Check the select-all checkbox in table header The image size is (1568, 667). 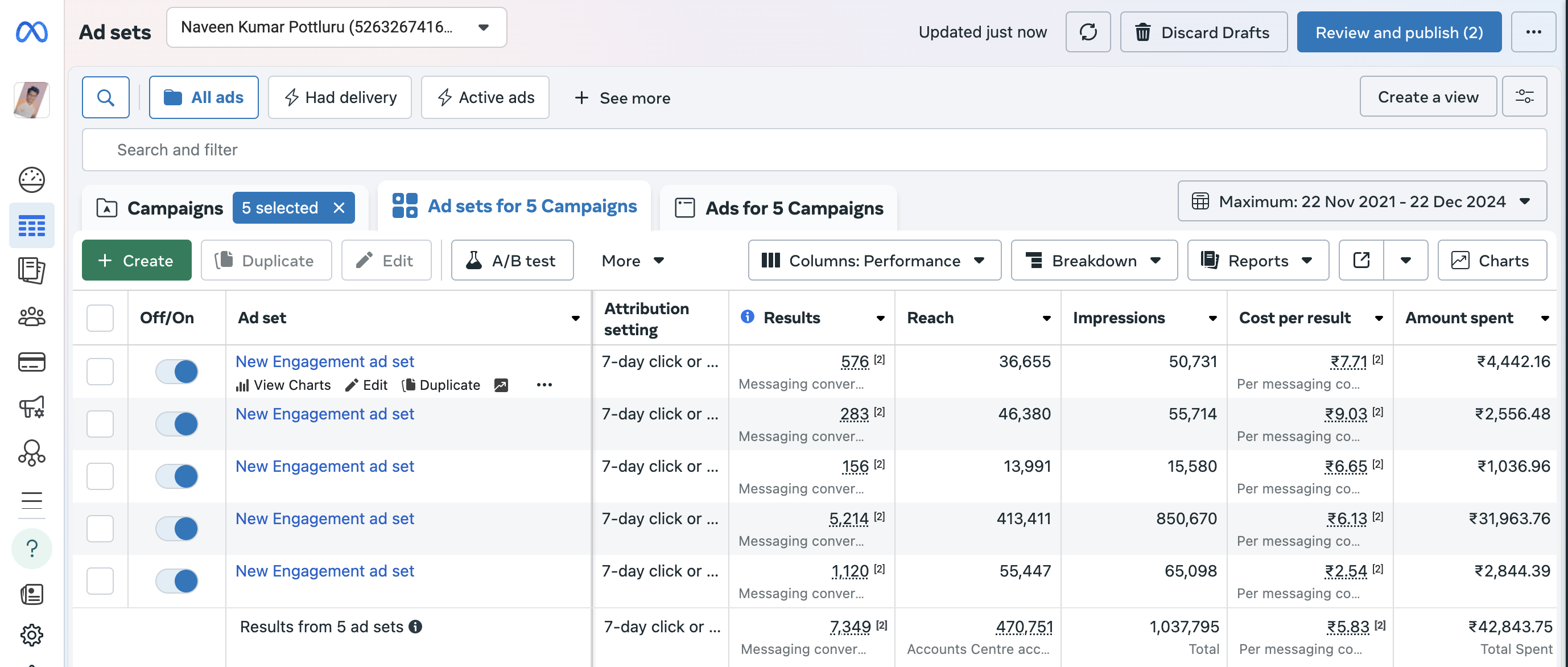coord(100,318)
